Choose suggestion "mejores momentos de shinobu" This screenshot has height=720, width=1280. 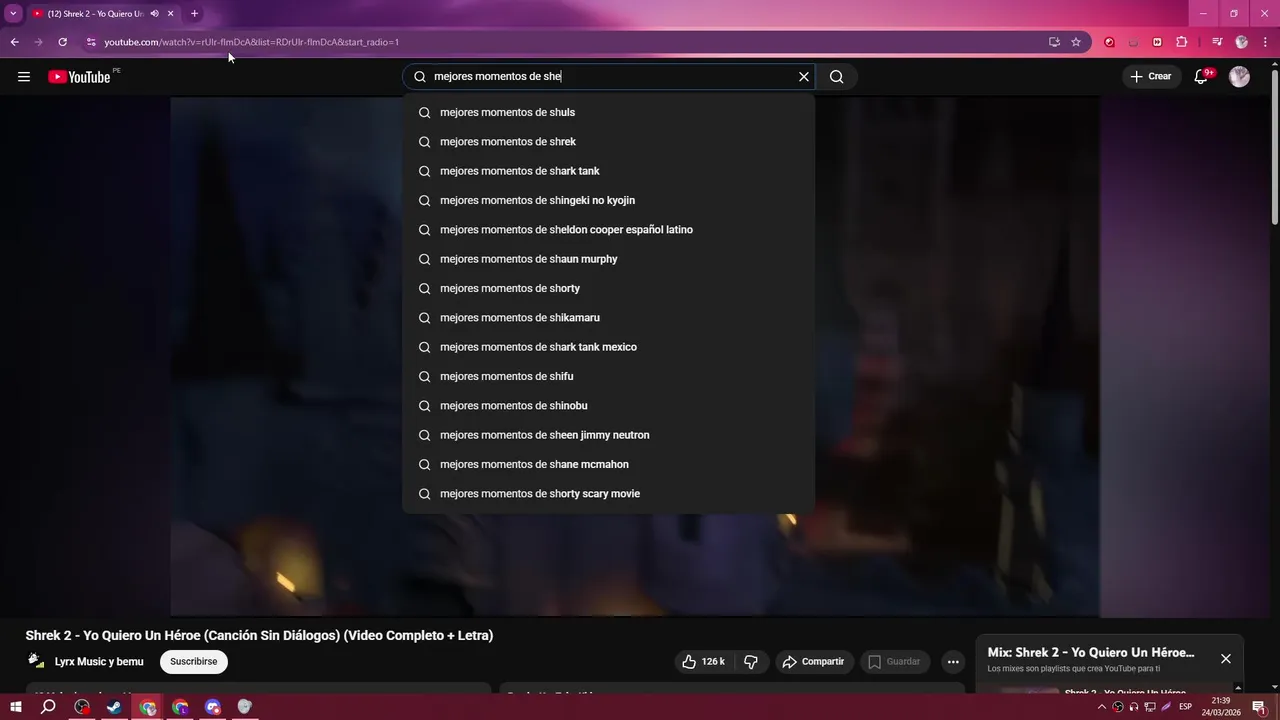[x=608, y=406]
